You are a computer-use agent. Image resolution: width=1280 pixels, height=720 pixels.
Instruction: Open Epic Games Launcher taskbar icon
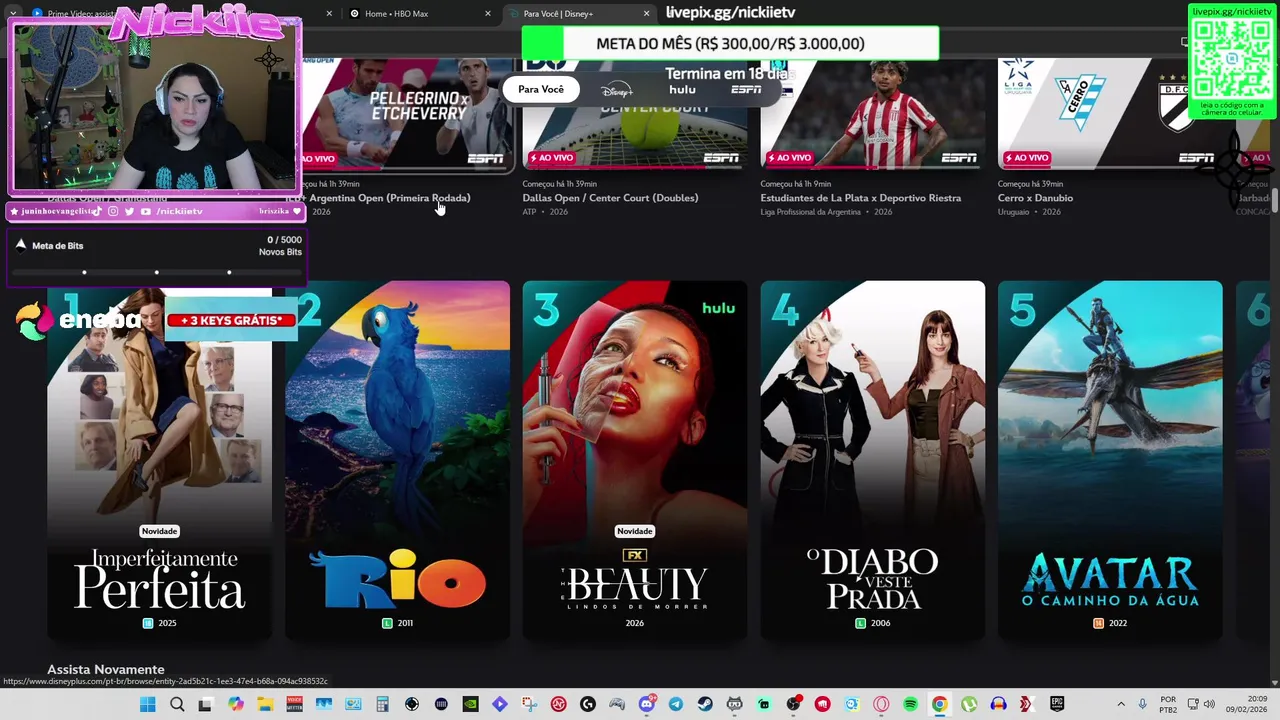coord(1056,704)
